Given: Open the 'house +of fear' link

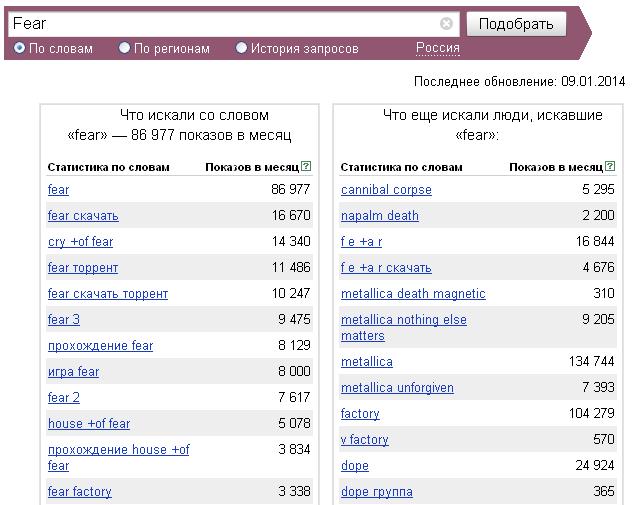Looking at the screenshot, I should tap(89, 423).
